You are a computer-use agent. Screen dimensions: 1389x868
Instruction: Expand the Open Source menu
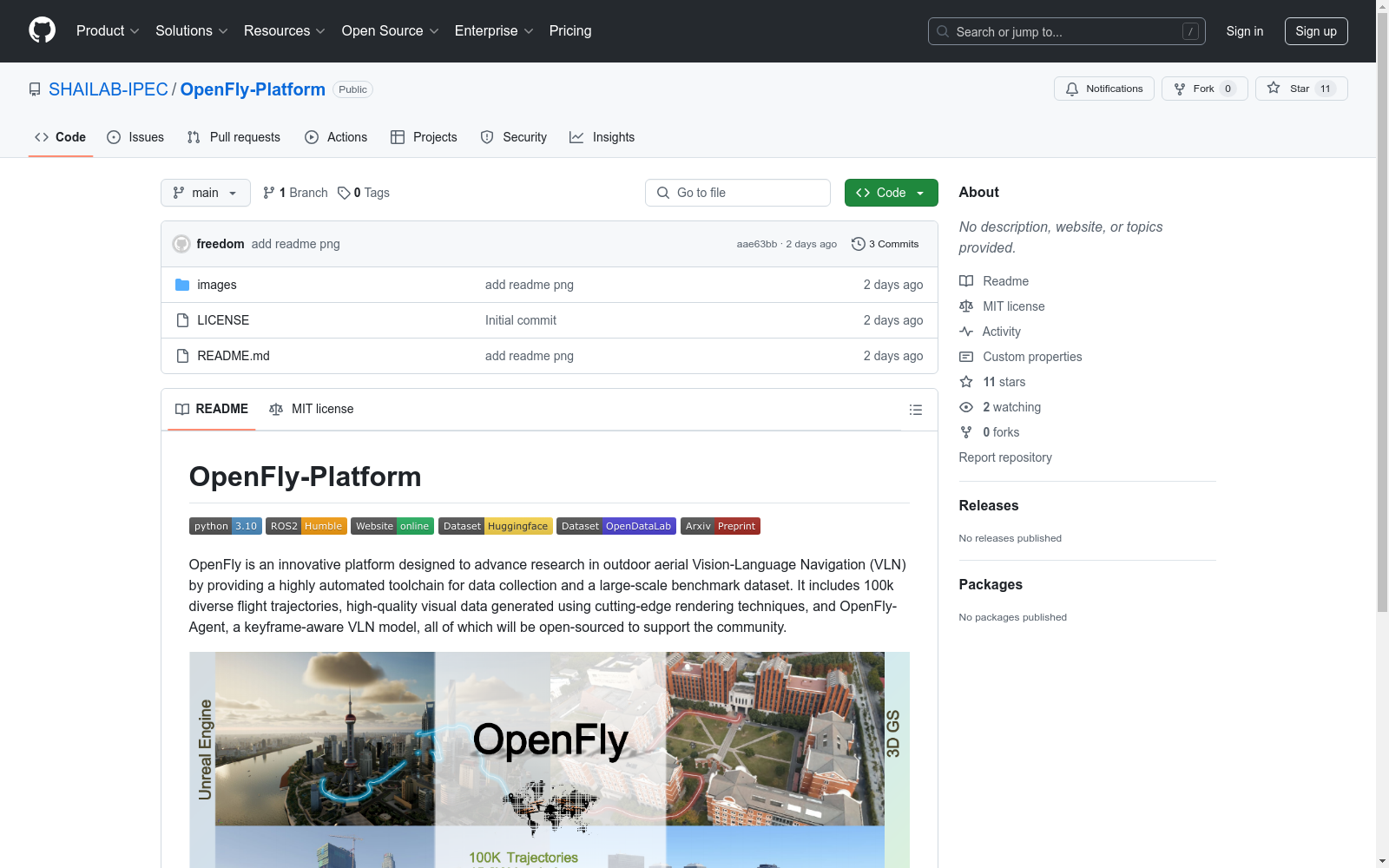click(x=391, y=31)
